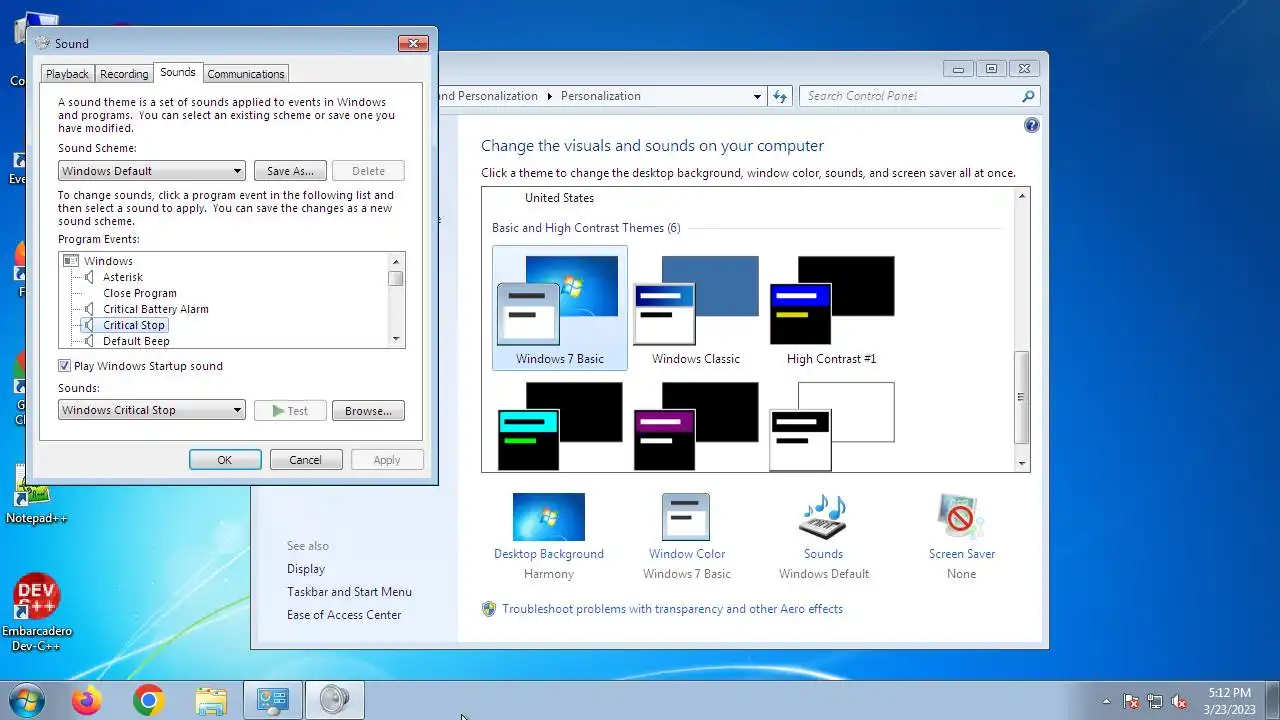Click the Action Center flag tray icon
The width and height of the screenshot is (1280, 720).
[x=1131, y=701]
